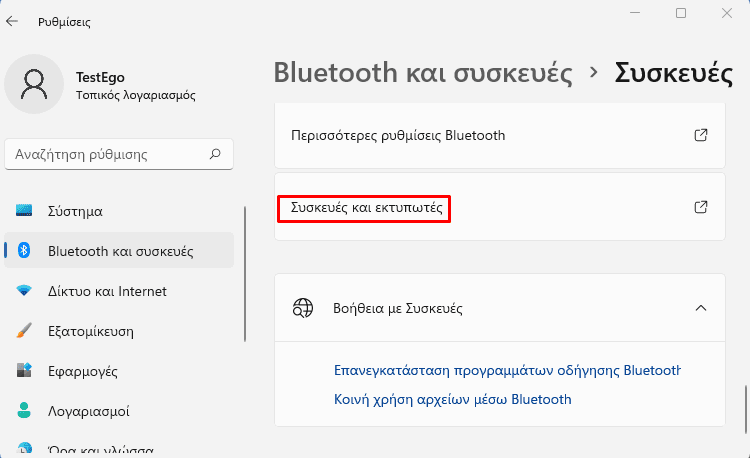750x458 pixels.
Task: Click the Δίκτυο και Internet wifi icon
Action: [24, 290]
